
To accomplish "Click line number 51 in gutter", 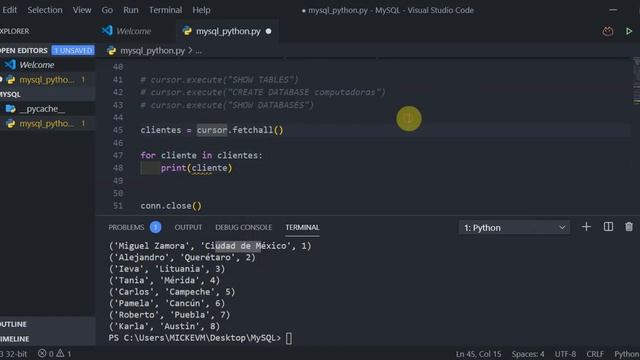I will [x=118, y=206].
